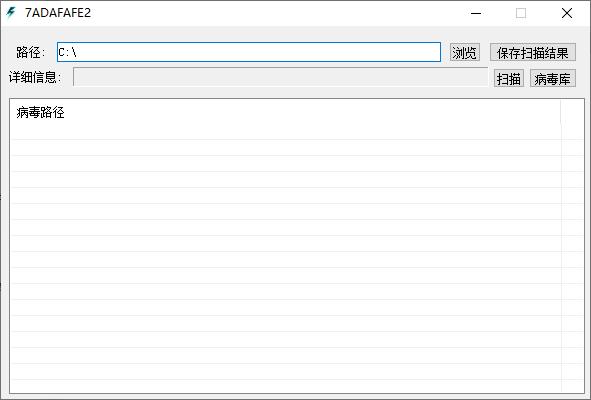The height and width of the screenshot is (400, 591).
Task: Focus the 路径 input showing C:\
Action: 249,52
